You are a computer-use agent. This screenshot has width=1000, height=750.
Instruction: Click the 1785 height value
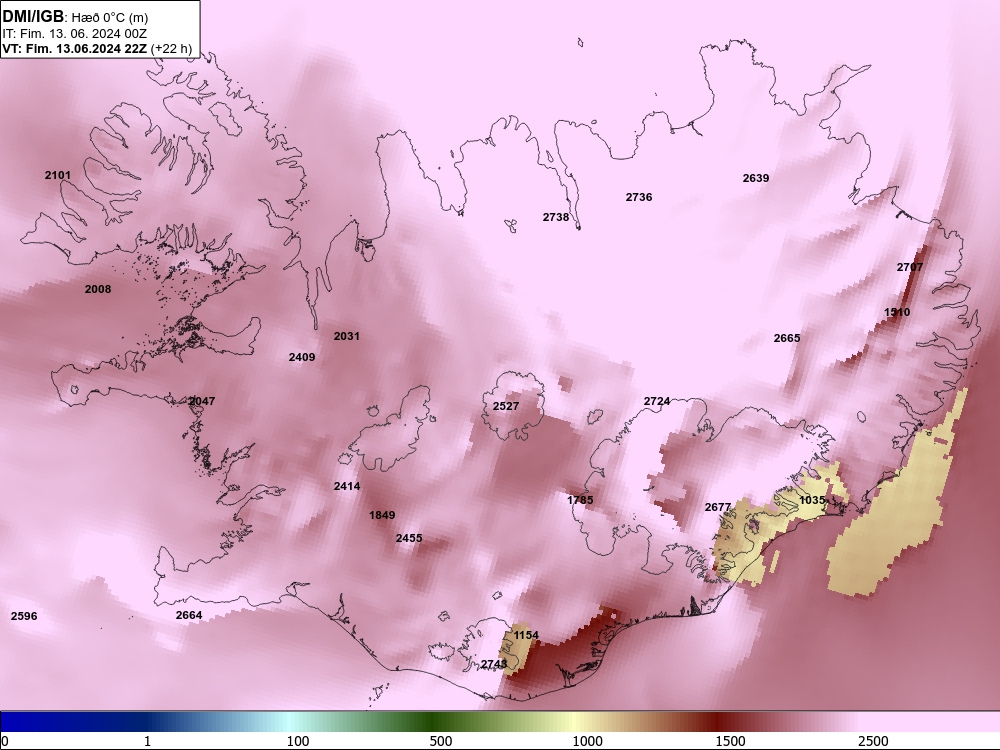click(x=580, y=499)
